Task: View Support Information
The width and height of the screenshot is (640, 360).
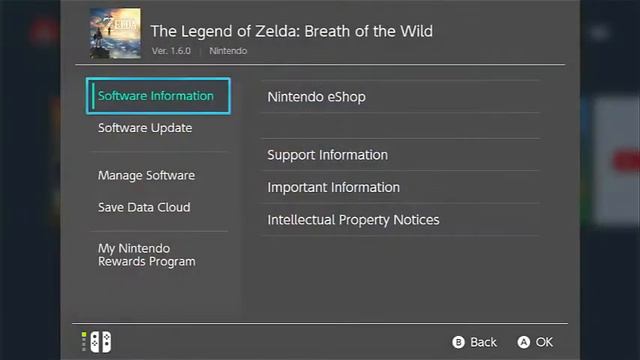Action: click(x=400, y=155)
